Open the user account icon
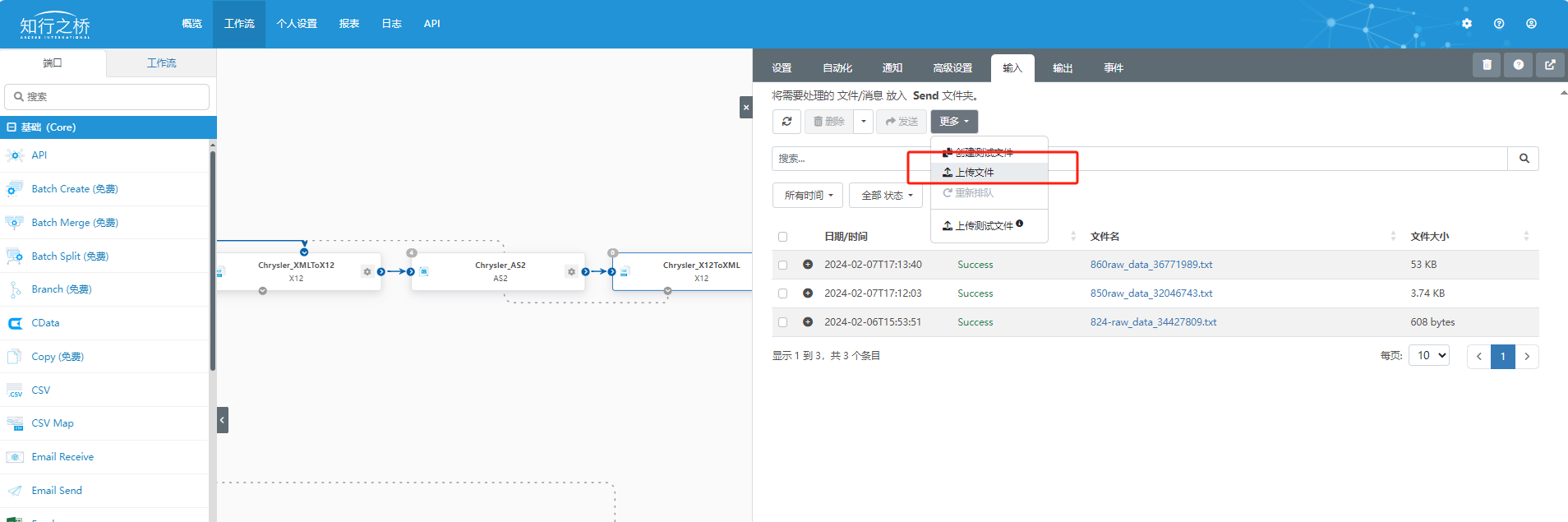 pos(1531,24)
